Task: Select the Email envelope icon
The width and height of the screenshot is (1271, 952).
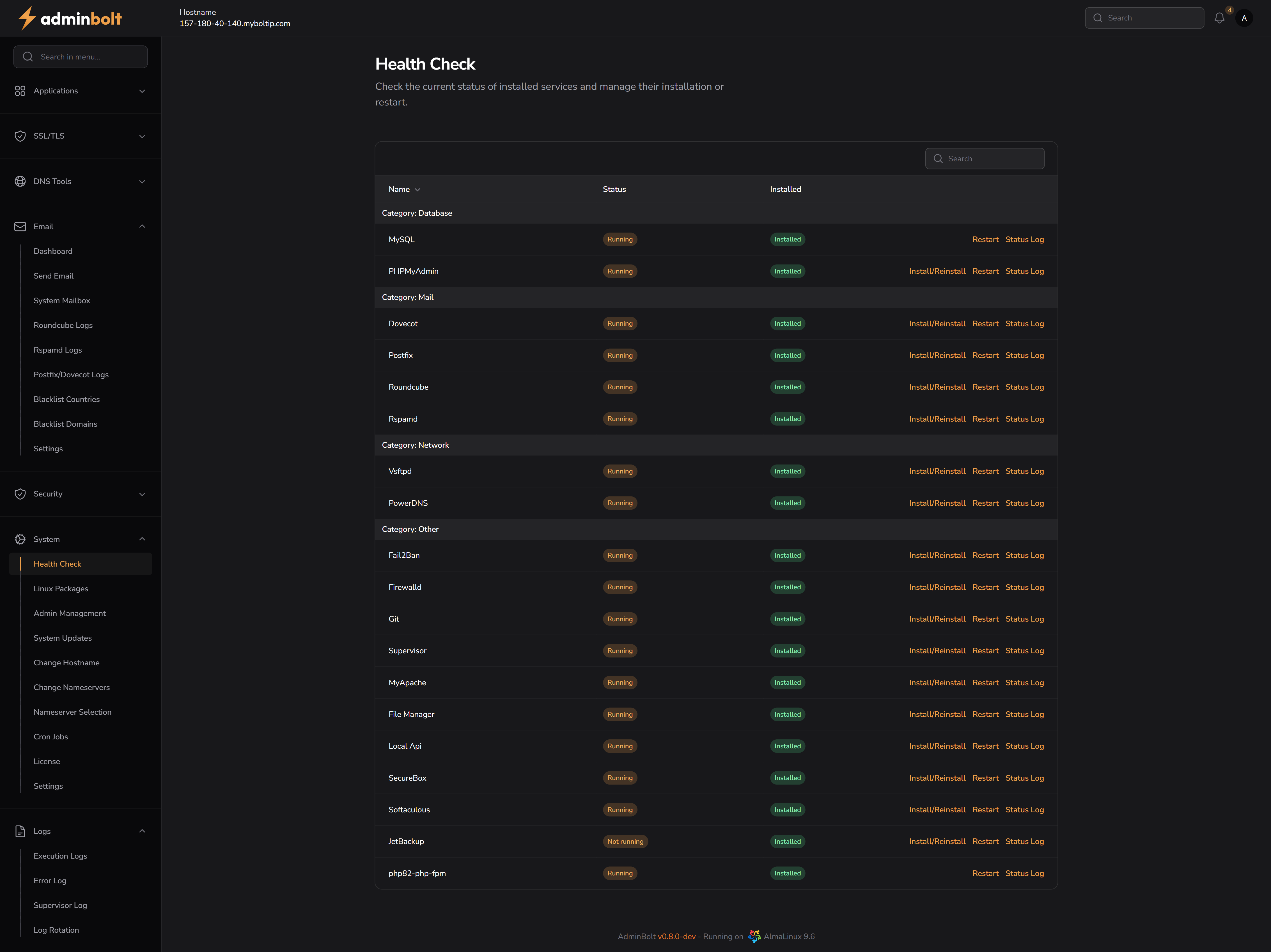Action: pyautogui.click(x=20, y=226)
